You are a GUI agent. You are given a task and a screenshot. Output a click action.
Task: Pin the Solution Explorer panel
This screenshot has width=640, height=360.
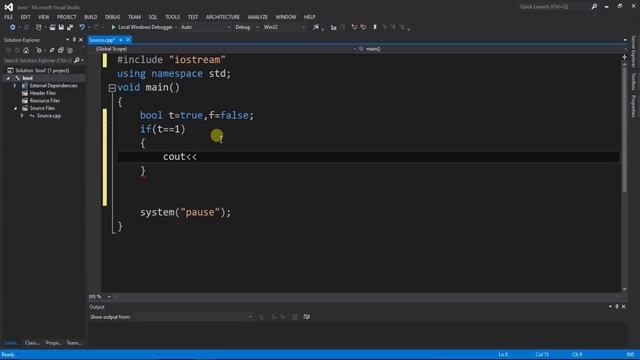(x=74, y=40)
